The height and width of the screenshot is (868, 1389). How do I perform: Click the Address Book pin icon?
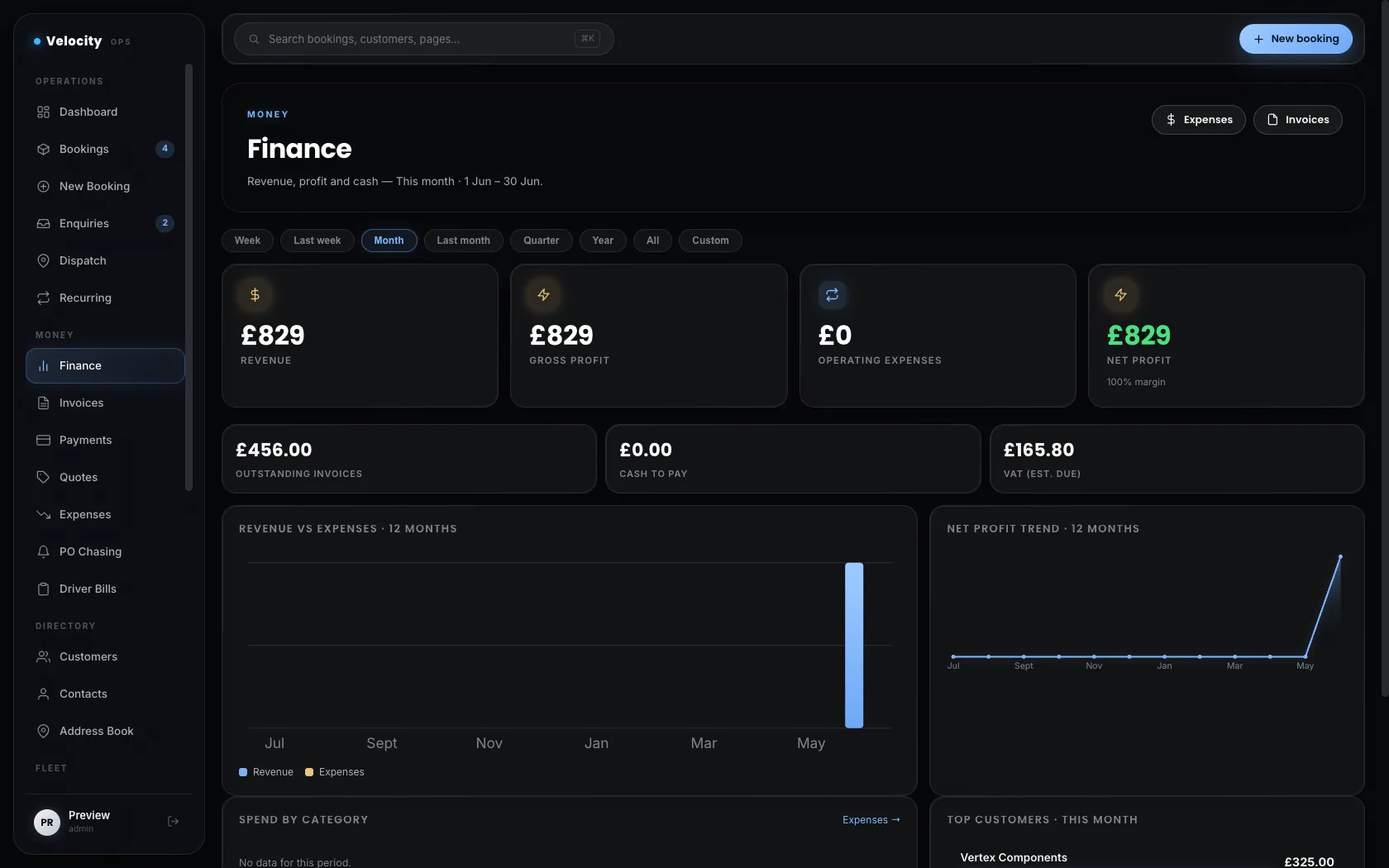pyautogui.click(x=43, y=731)
